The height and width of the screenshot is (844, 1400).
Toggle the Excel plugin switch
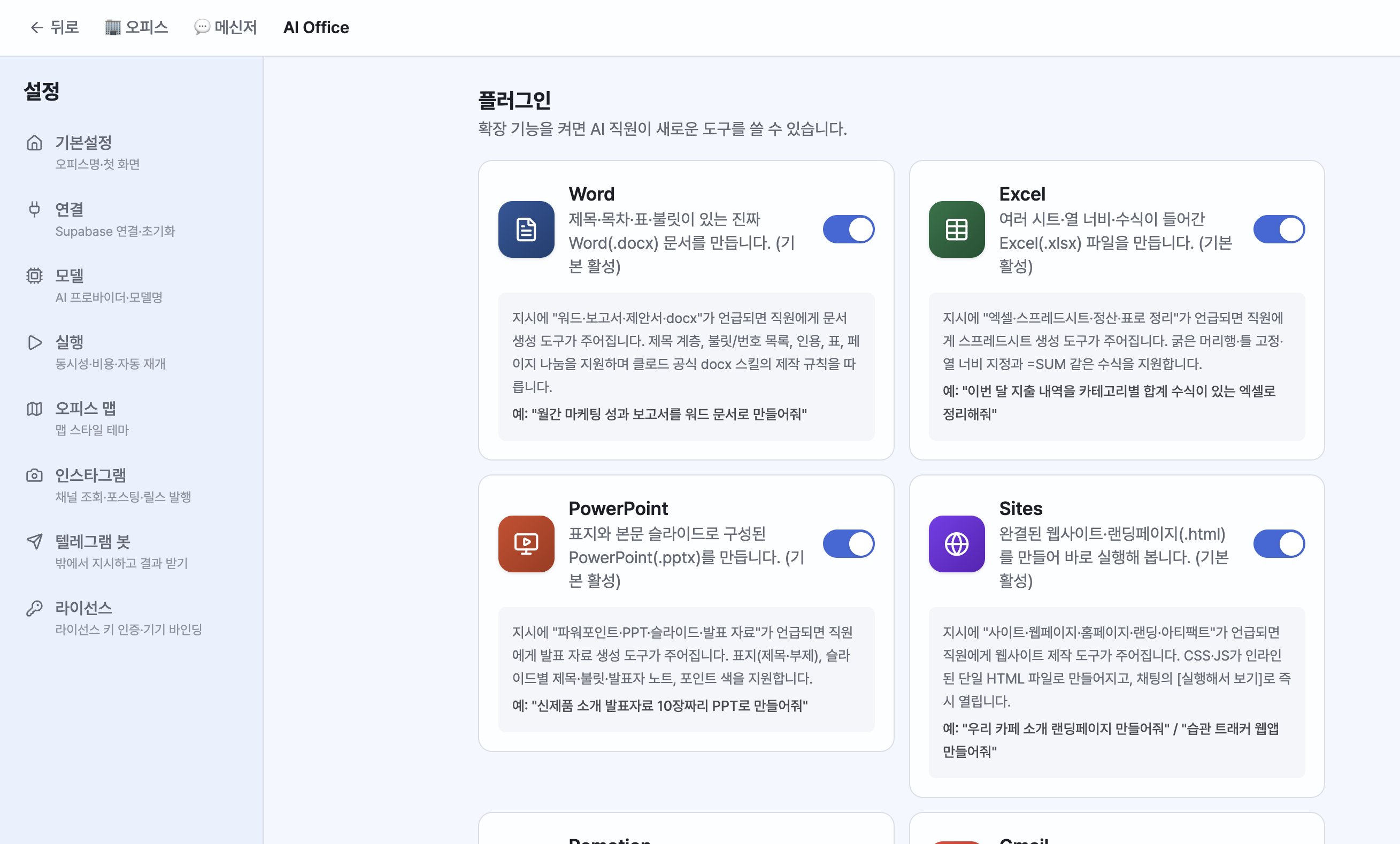pyautogui.click(x=1280, y=229)
